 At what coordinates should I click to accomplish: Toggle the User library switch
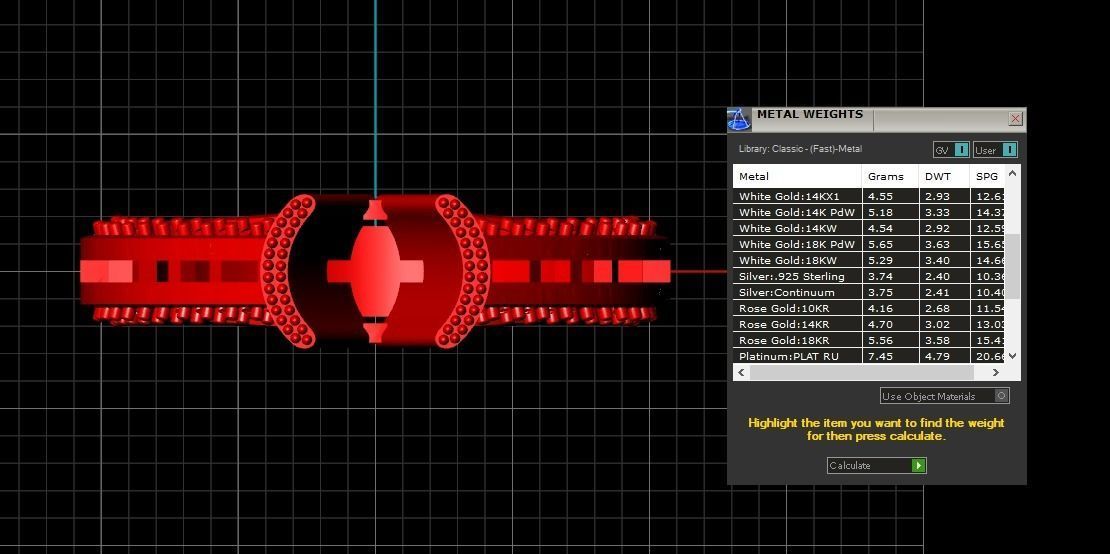[995, 150]
